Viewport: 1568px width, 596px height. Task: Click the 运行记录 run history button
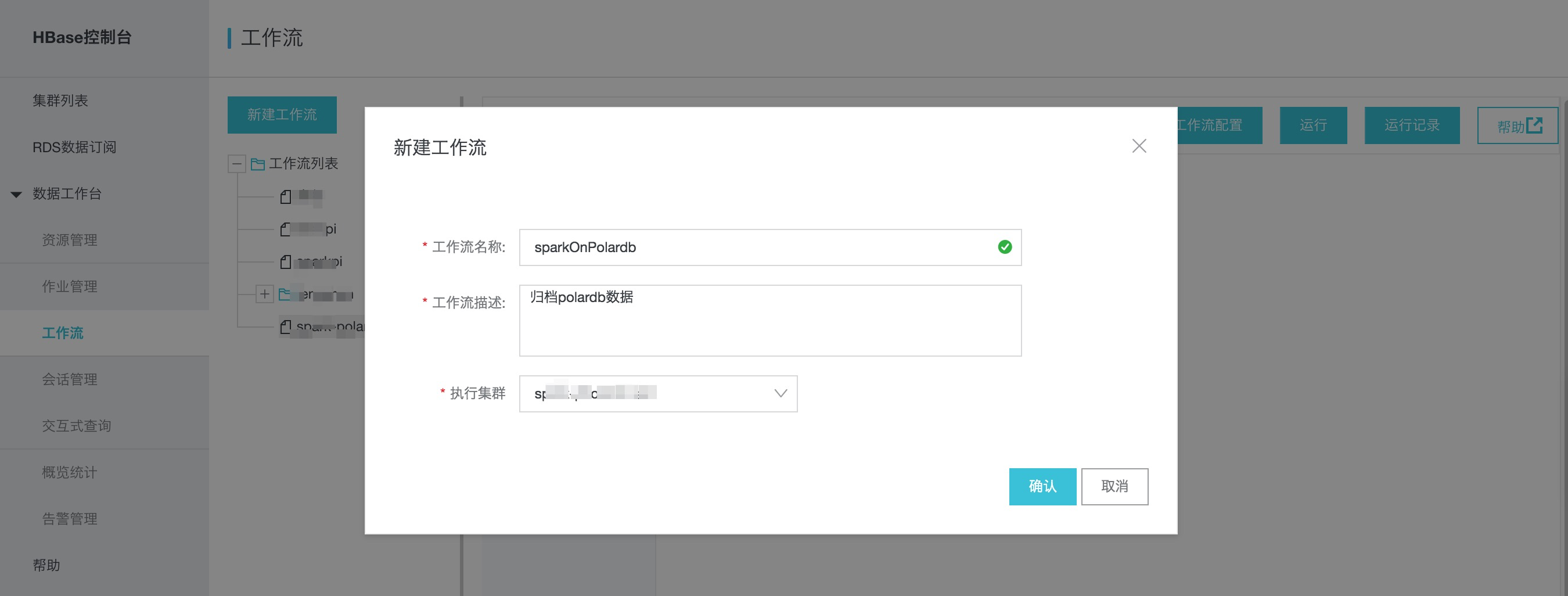1411,125
